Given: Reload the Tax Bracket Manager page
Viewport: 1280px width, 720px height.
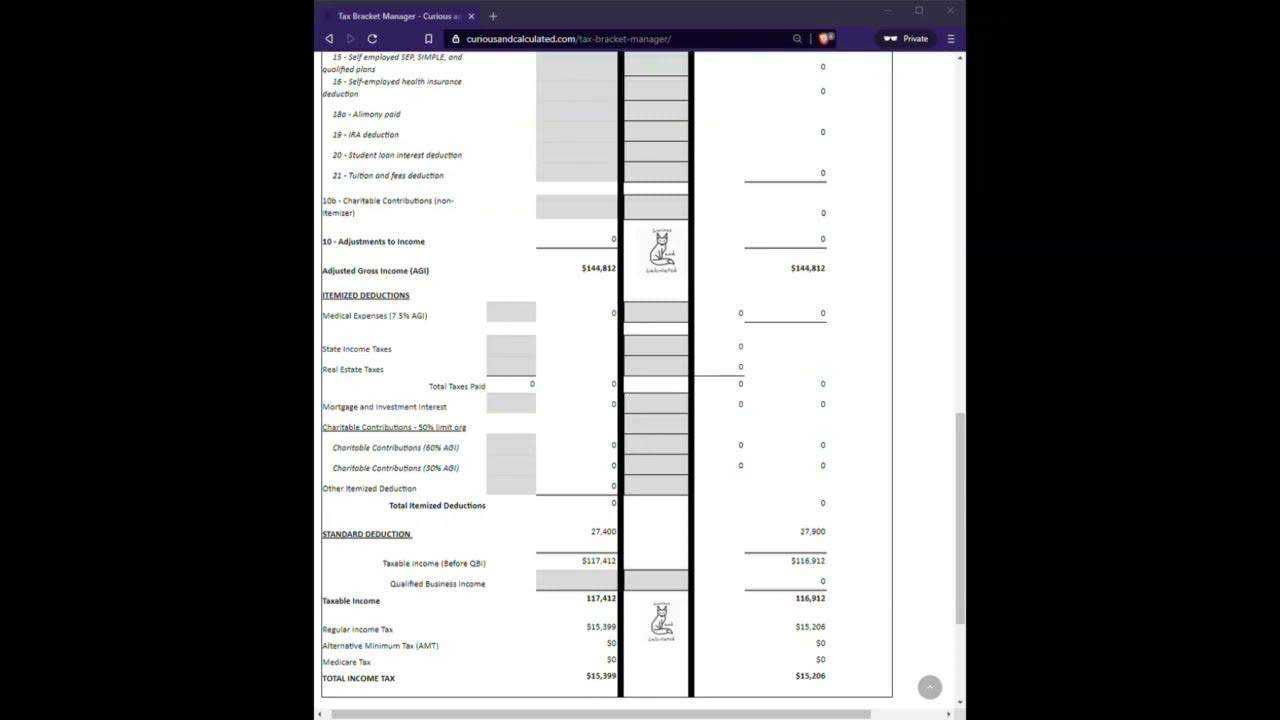Looking at the screenshot, I should pos(372,39).
